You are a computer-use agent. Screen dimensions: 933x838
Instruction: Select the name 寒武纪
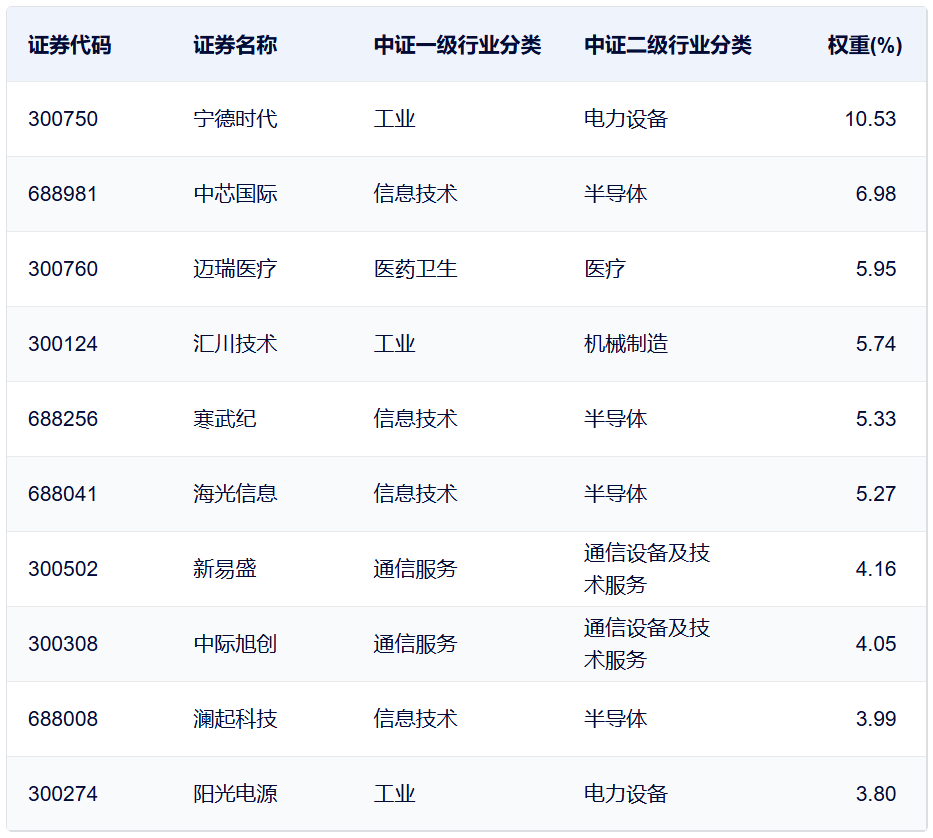point(225,419)
